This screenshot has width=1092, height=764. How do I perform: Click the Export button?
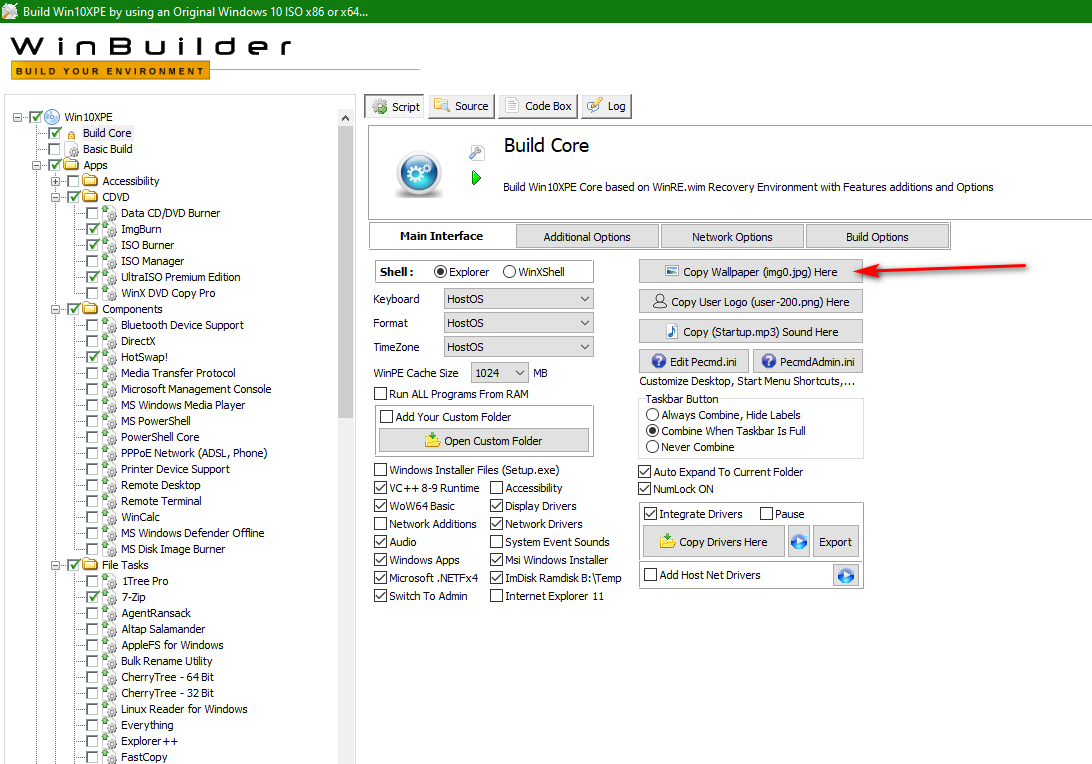point(835,542)
